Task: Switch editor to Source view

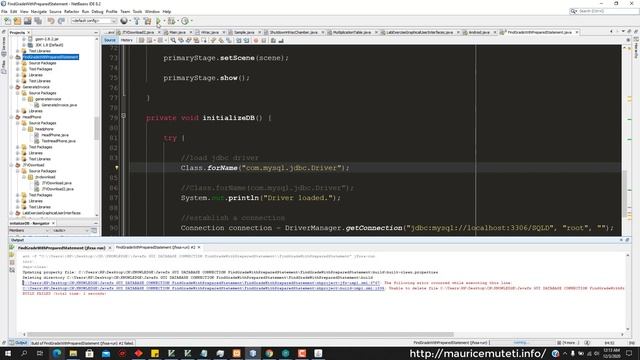Action: pyautogui.click(x=110, y=40)
